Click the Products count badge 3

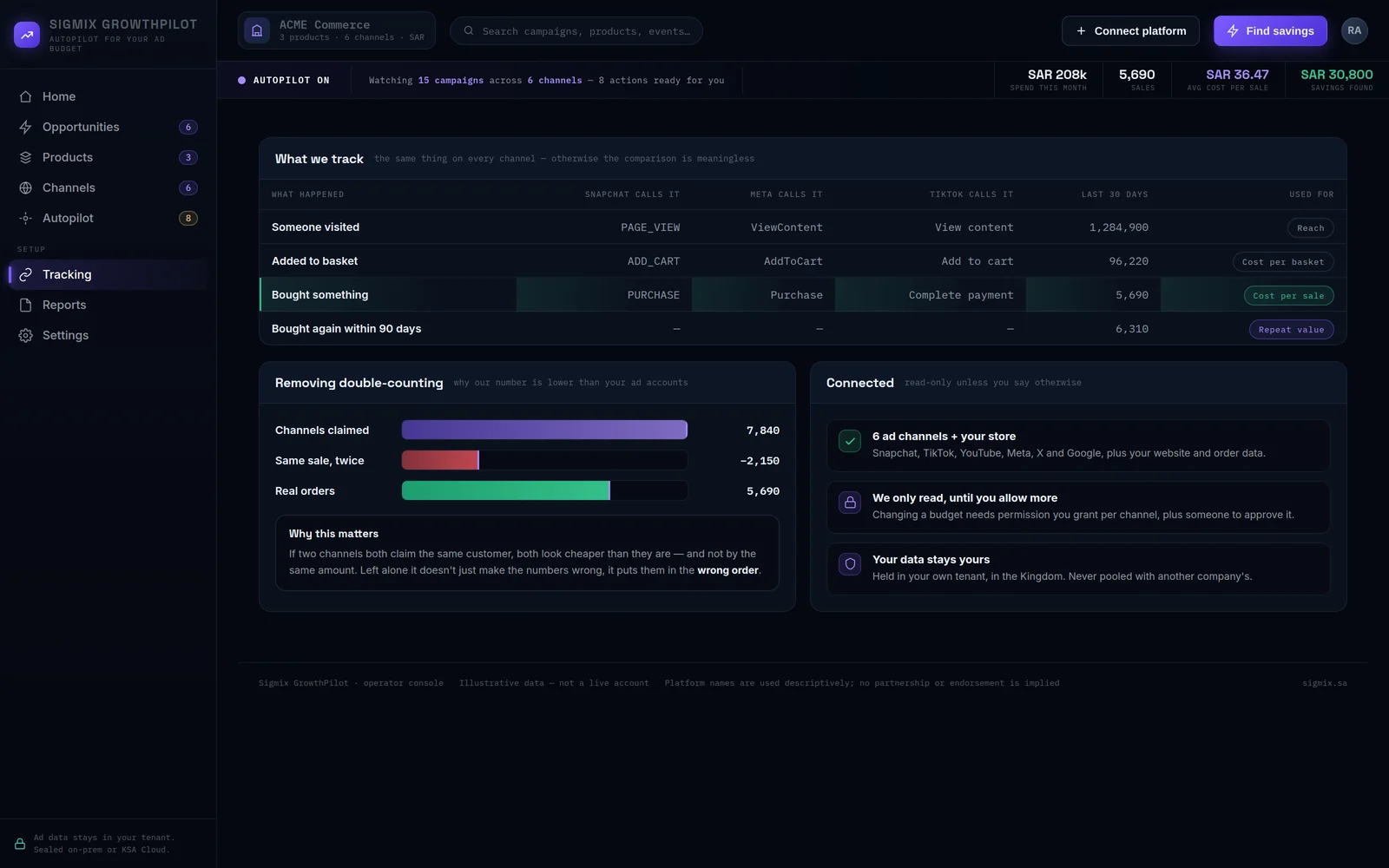pos(188,157)
